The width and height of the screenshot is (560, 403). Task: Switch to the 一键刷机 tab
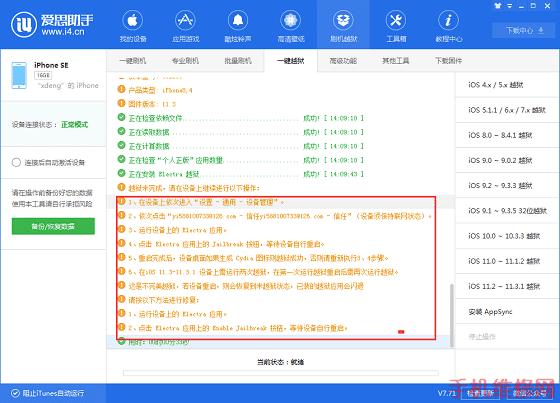click(x=132, y=61)
